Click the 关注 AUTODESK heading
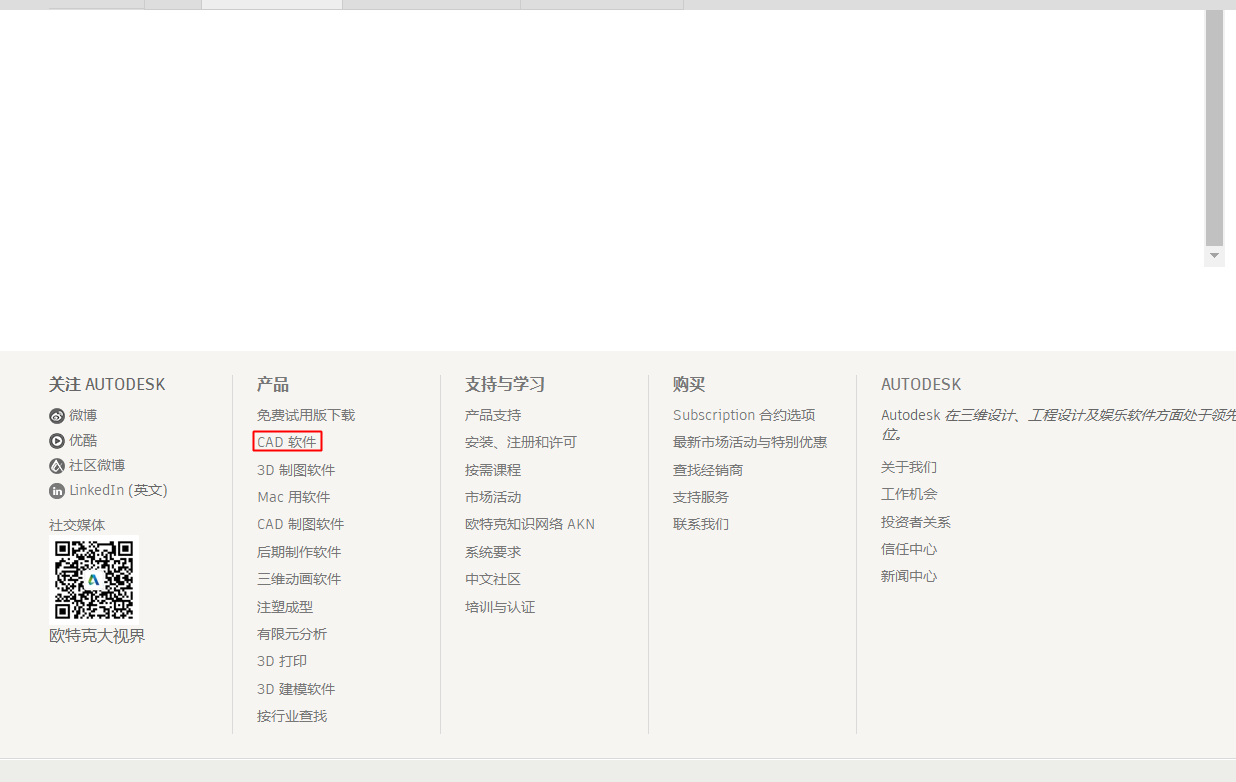This screenshot has width=1236, height=782. pyautogui.click(x=107, y=384)
